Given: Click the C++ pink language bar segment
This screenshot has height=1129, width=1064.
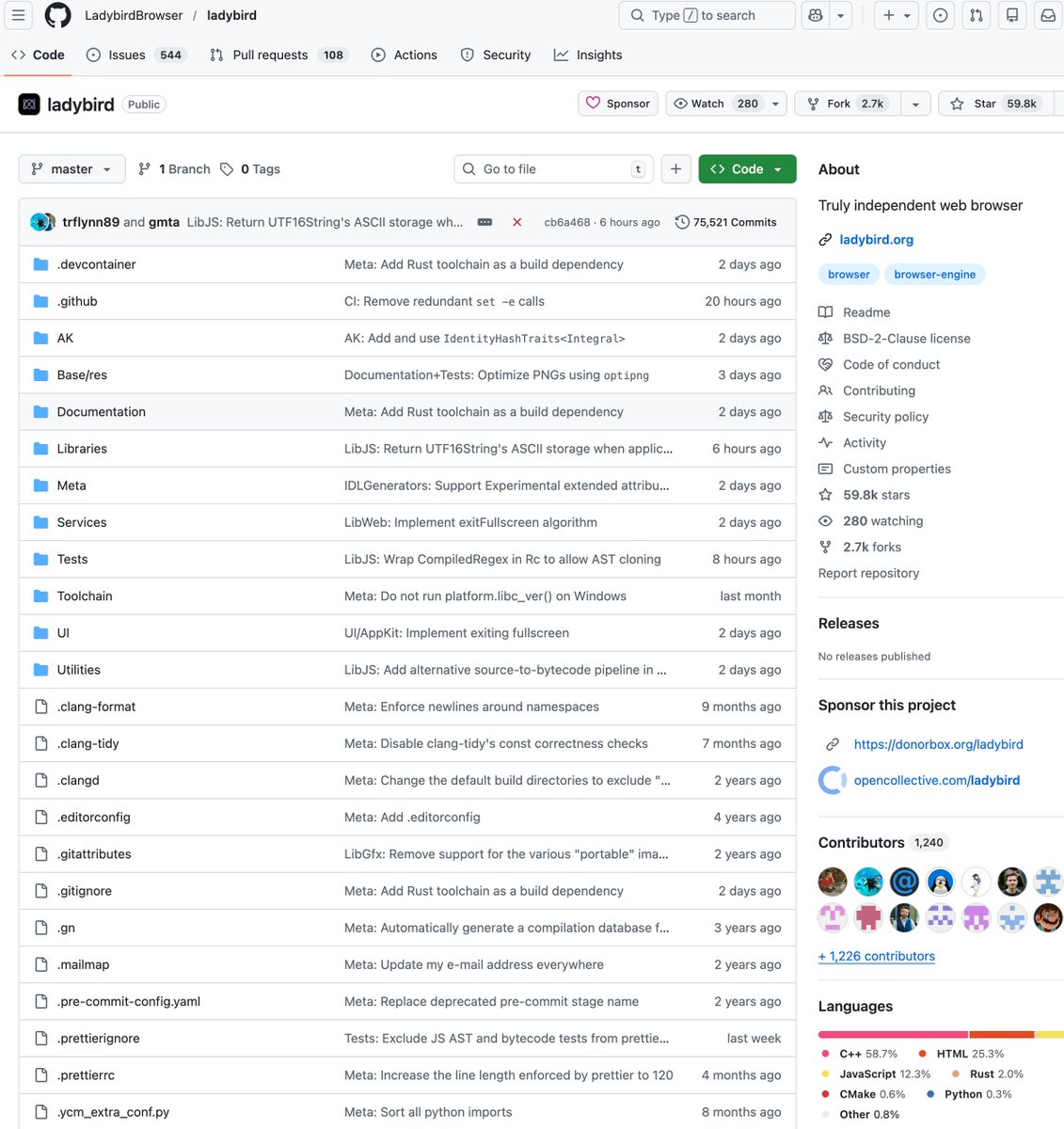Looking at the screenshot, I should point(893,1034).
